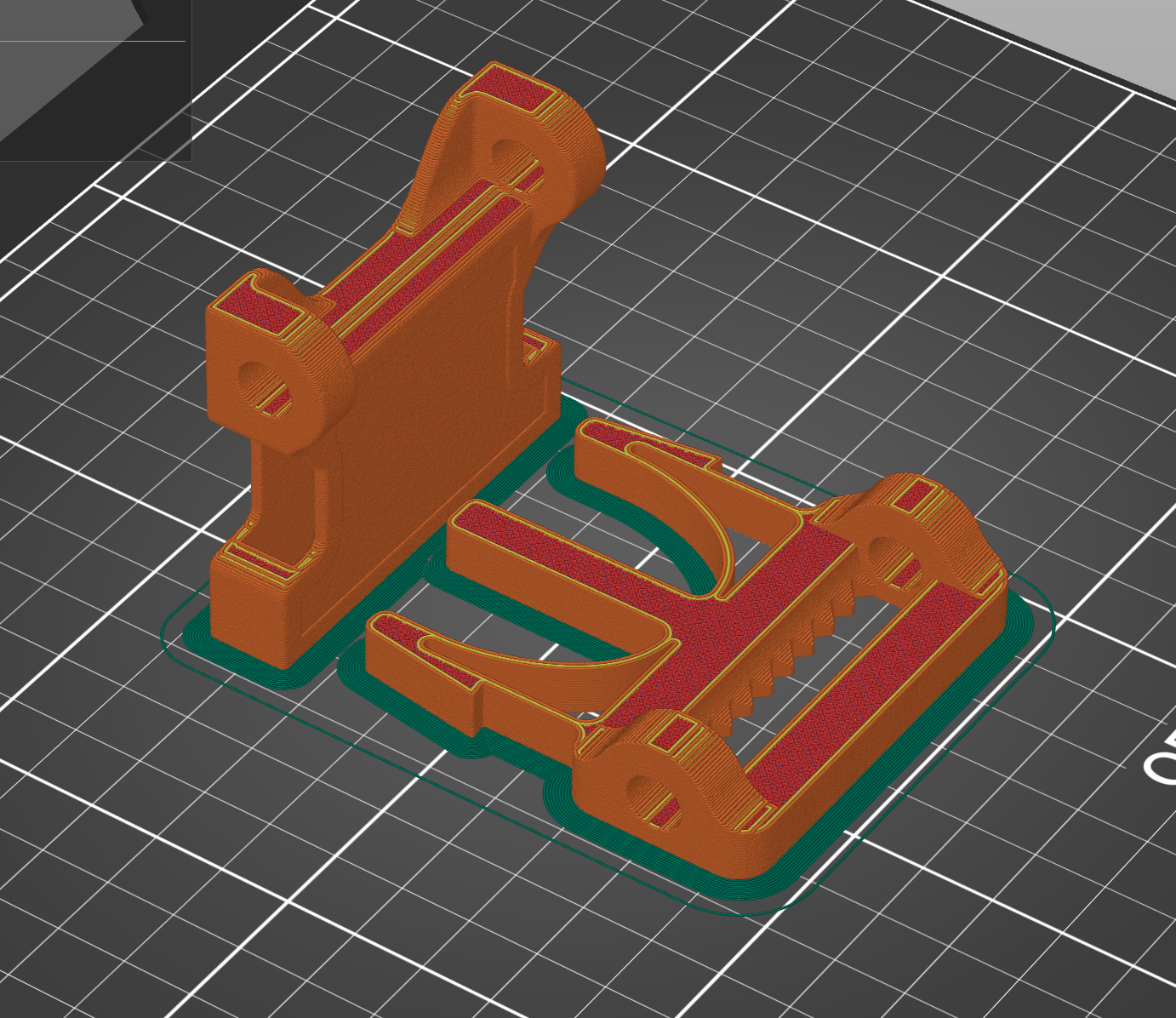The height and width of the screenshot is (1018, 1176).
Task: Select red infill on top of upright bracket
Action: tap(511, 95)
